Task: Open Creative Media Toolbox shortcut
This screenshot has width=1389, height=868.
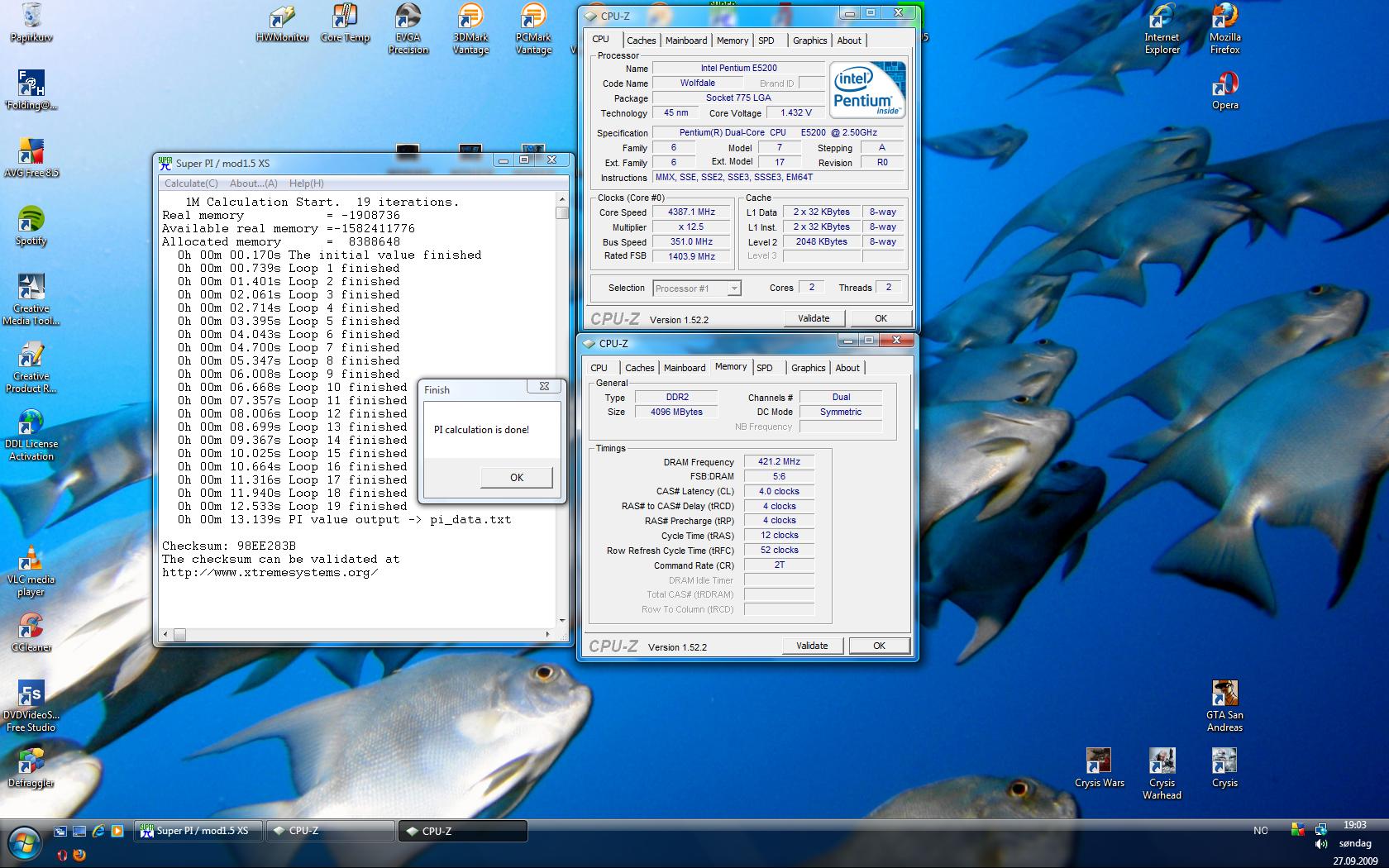Action: click(31, 299)
